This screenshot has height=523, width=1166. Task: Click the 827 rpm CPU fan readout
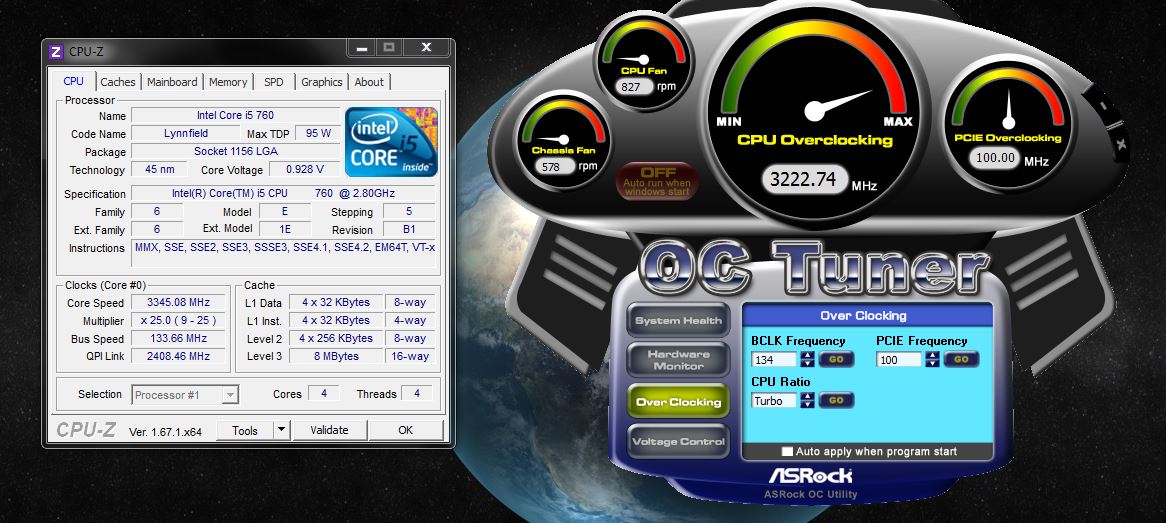click(632, 86)
